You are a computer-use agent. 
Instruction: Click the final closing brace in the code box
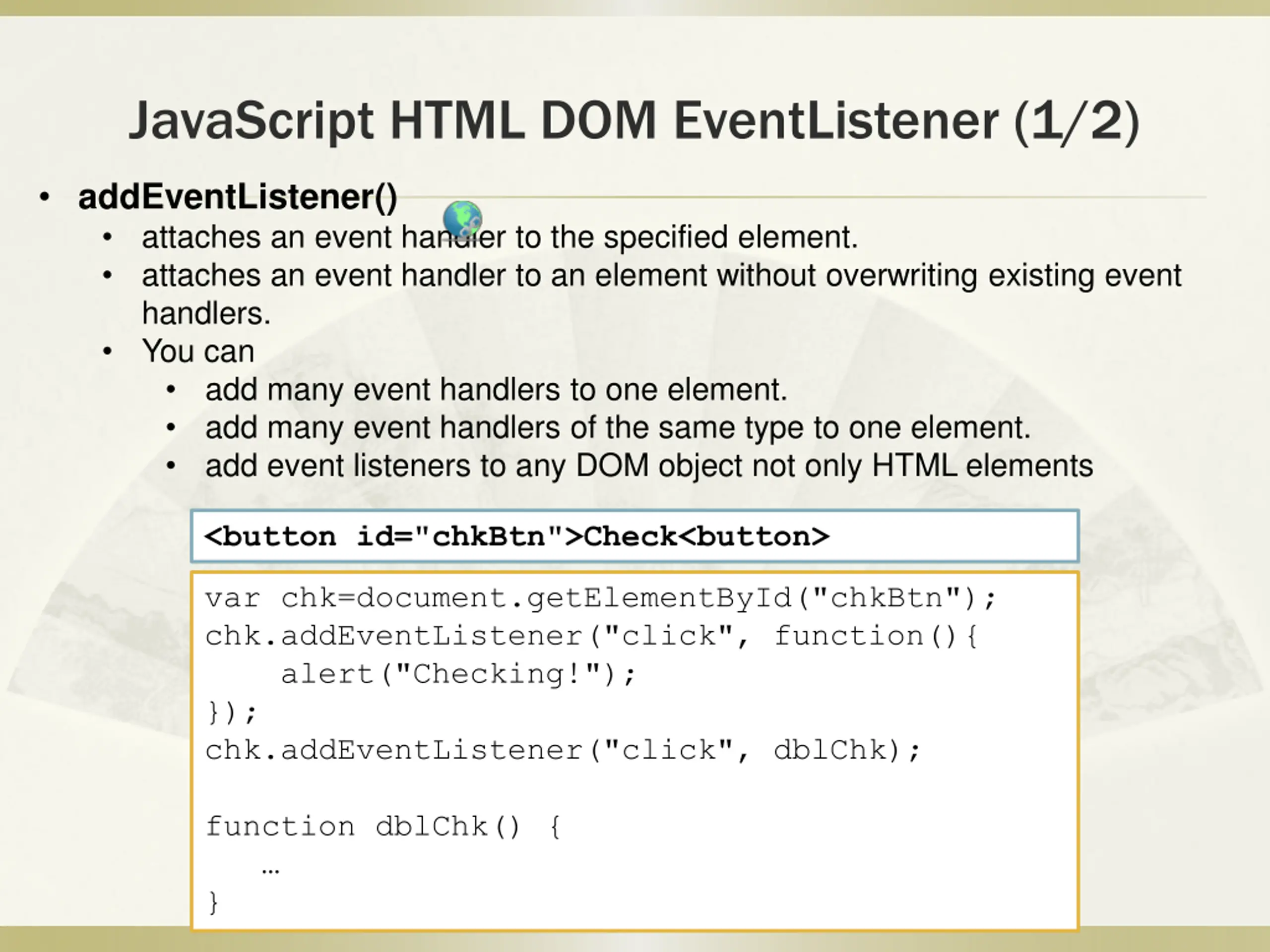(213, 903)
